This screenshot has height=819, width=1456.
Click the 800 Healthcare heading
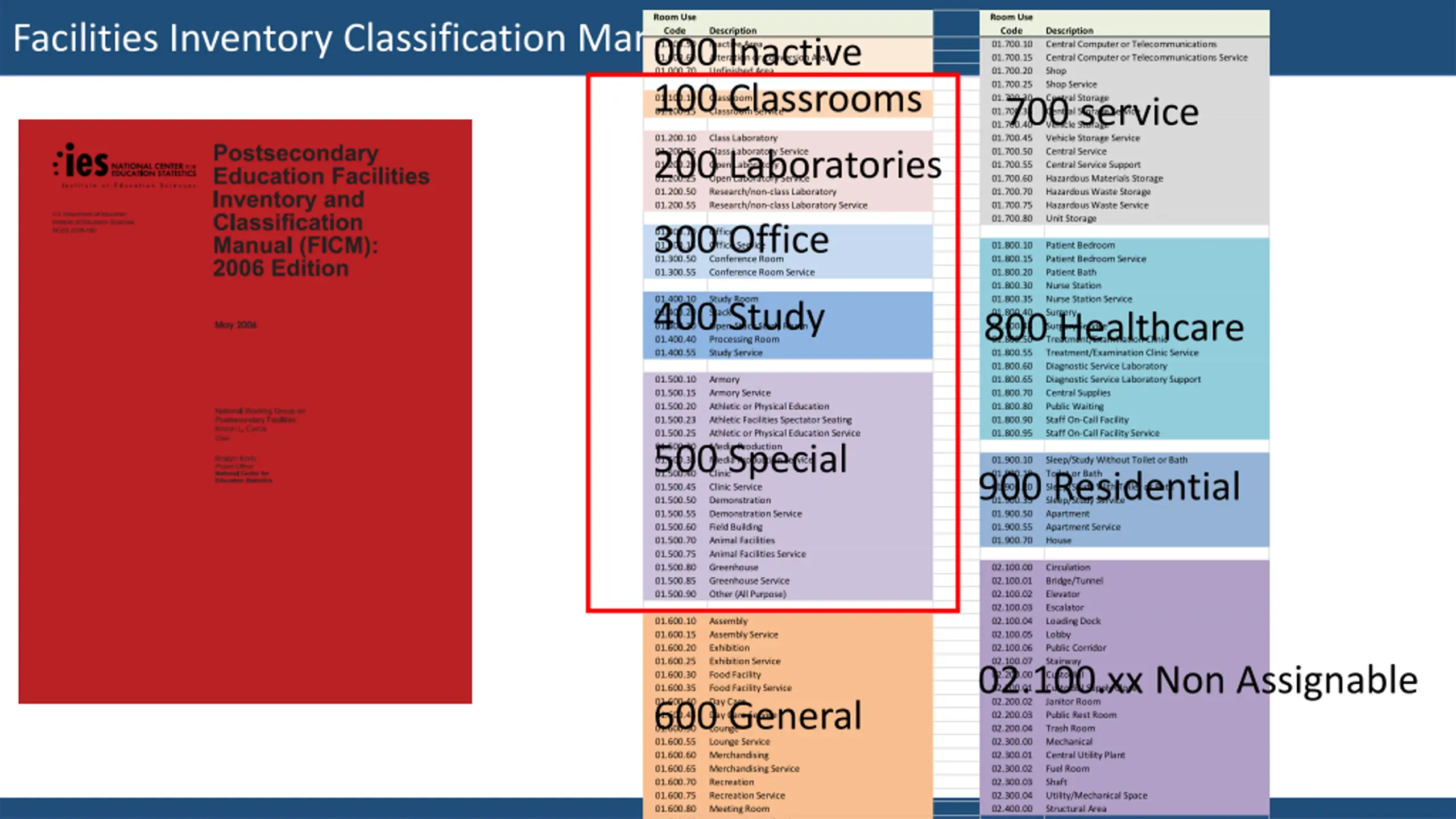(x=1114, y=328)
